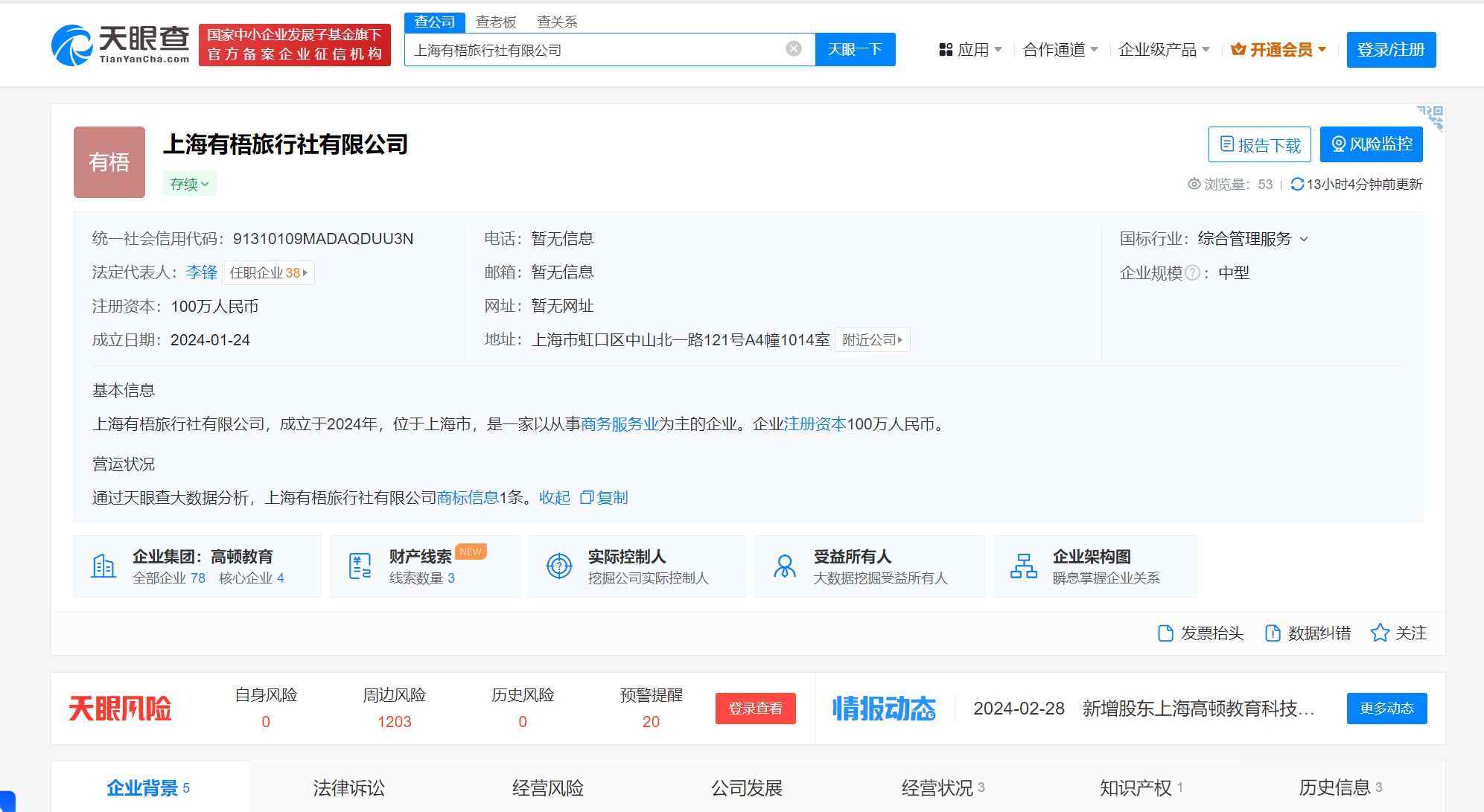Switch to the 知识产权 tab
The height and width of the screenshot is (812, 1484).
1141,787
